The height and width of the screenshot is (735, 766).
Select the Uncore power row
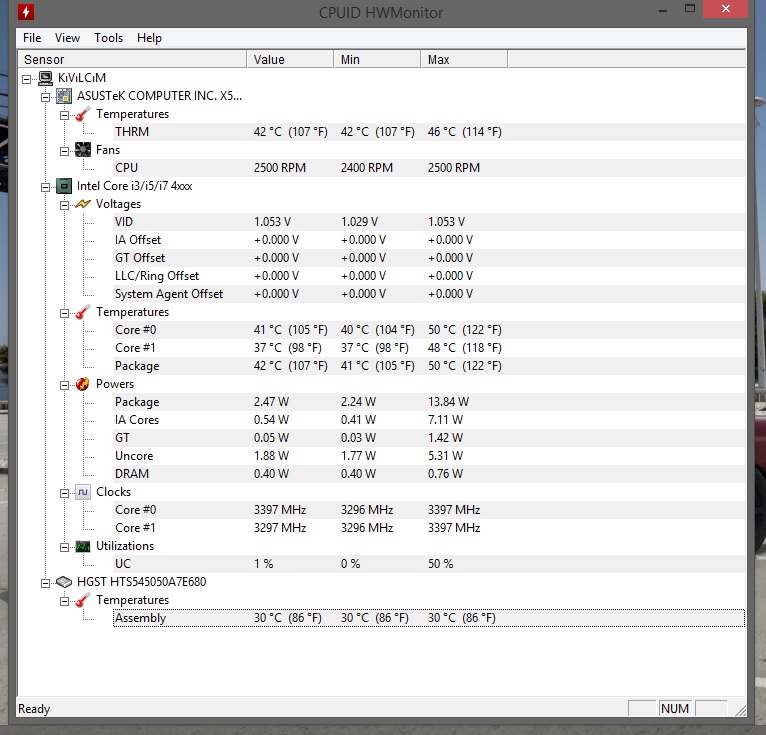(x=429, y=456)
